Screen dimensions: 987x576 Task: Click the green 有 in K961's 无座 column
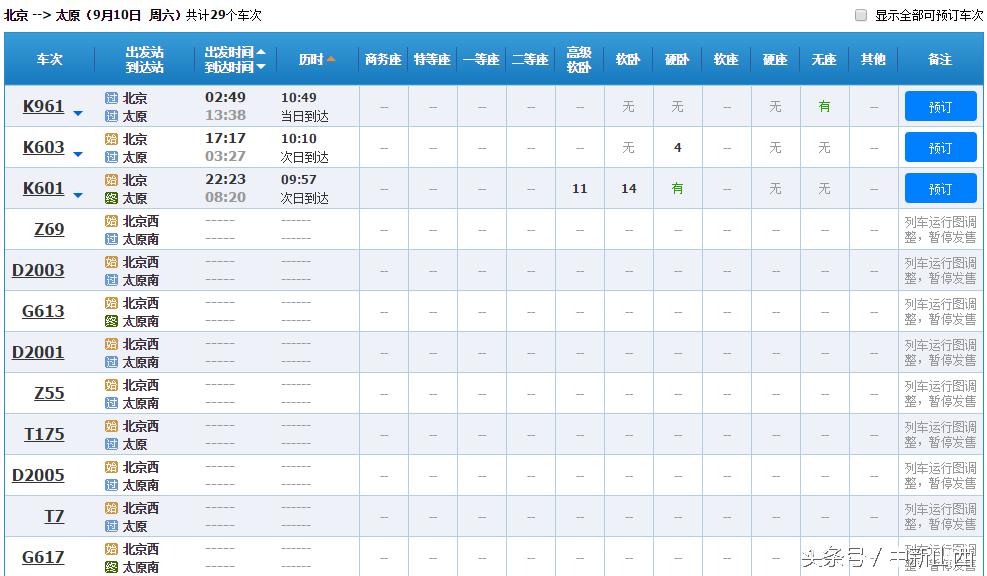pos(823,106)
